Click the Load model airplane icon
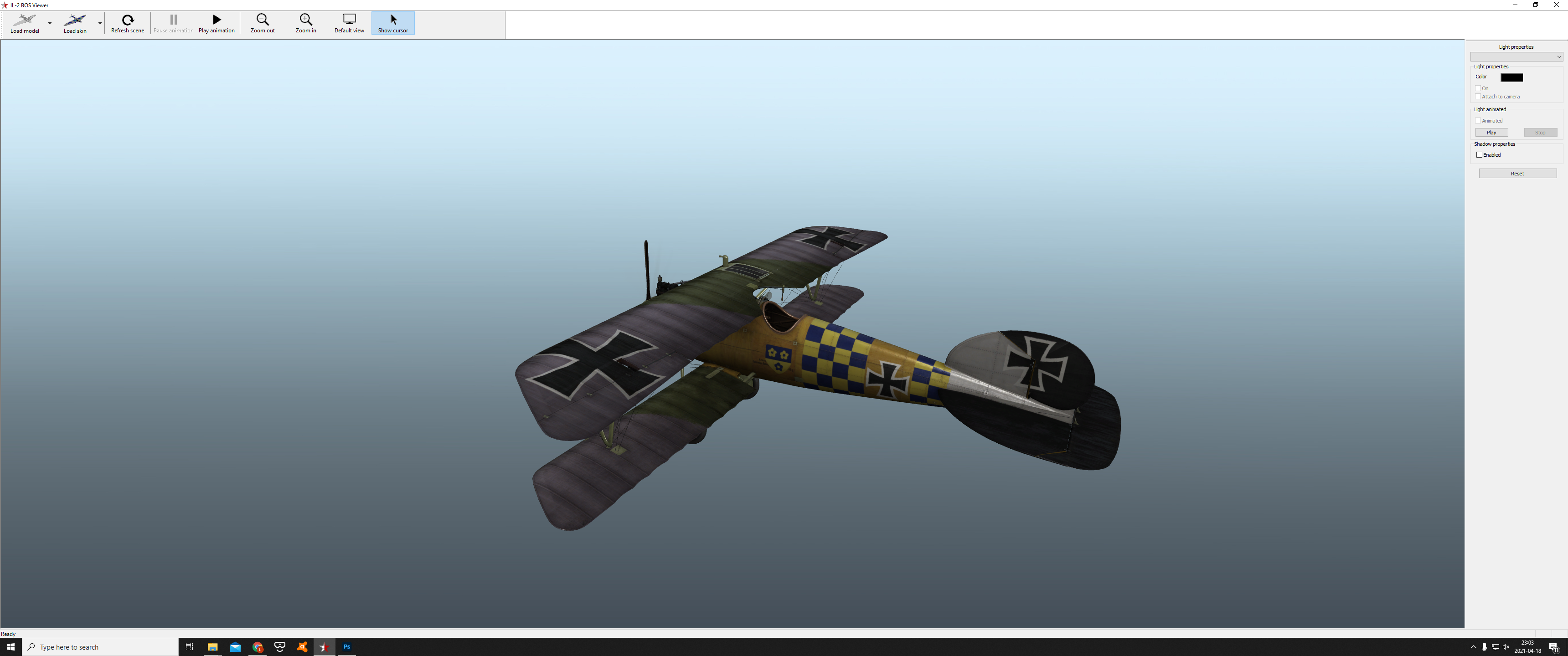The width and height of the screenshot is (1568, 656). click(24, 20)
